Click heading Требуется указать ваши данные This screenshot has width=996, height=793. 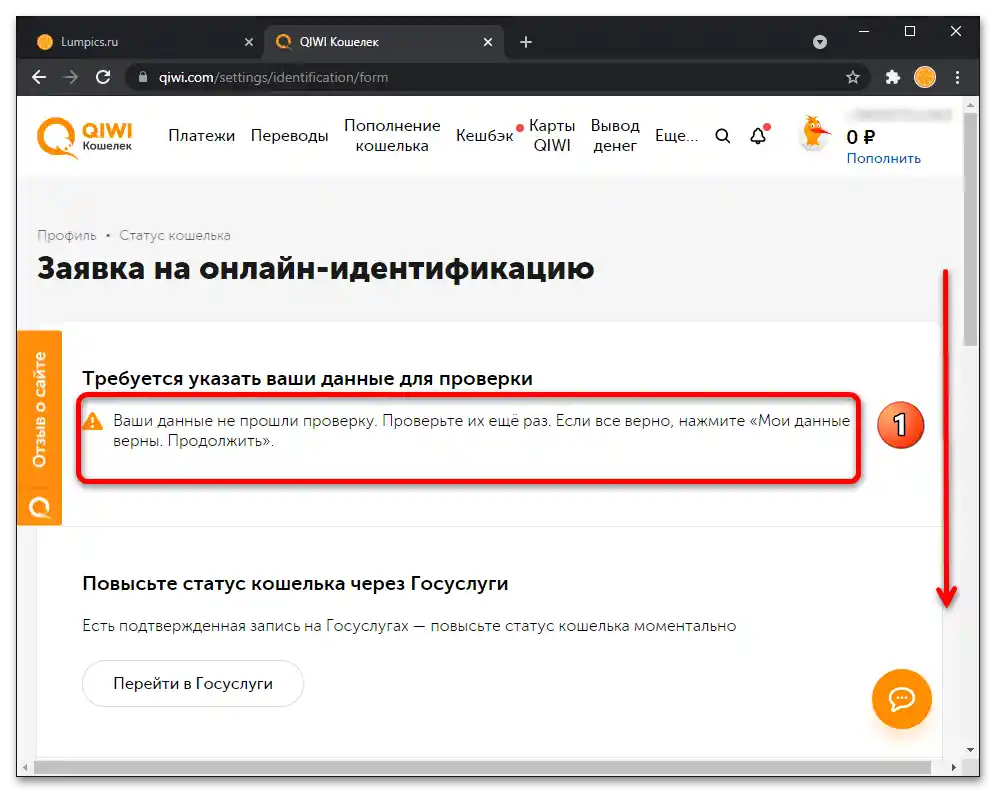[307, 378]
